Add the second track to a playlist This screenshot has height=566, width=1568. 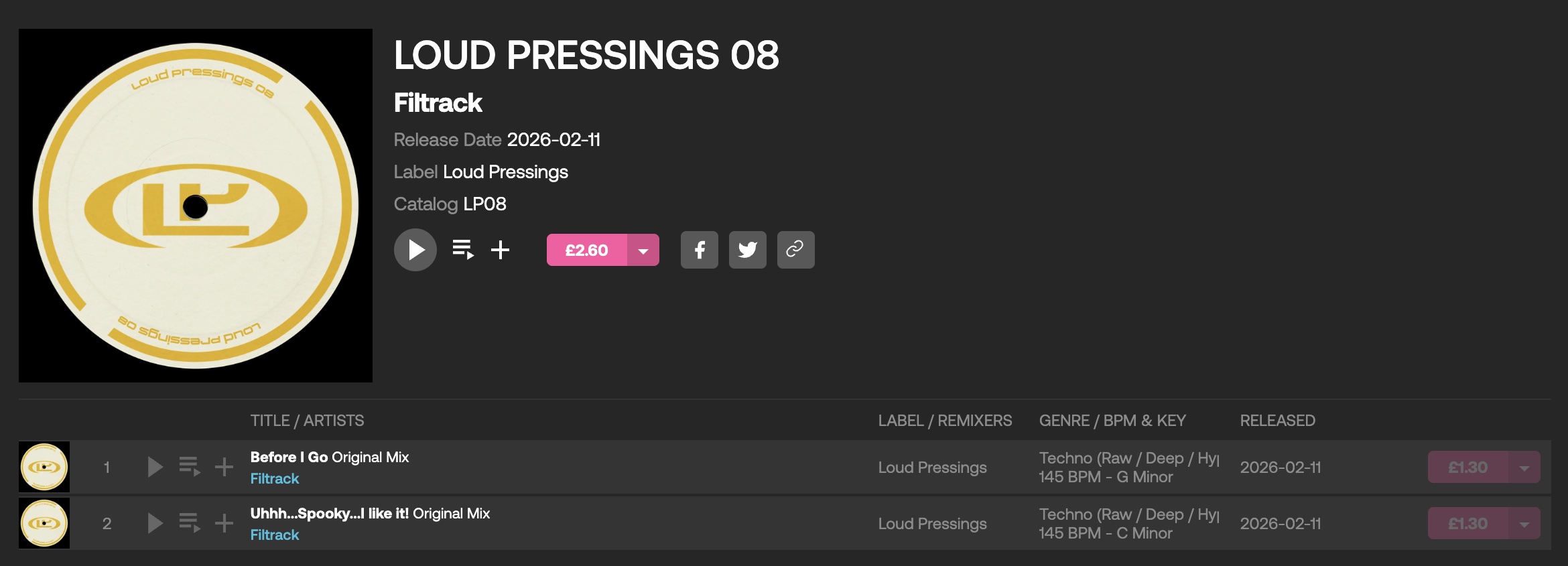[224, 523]
